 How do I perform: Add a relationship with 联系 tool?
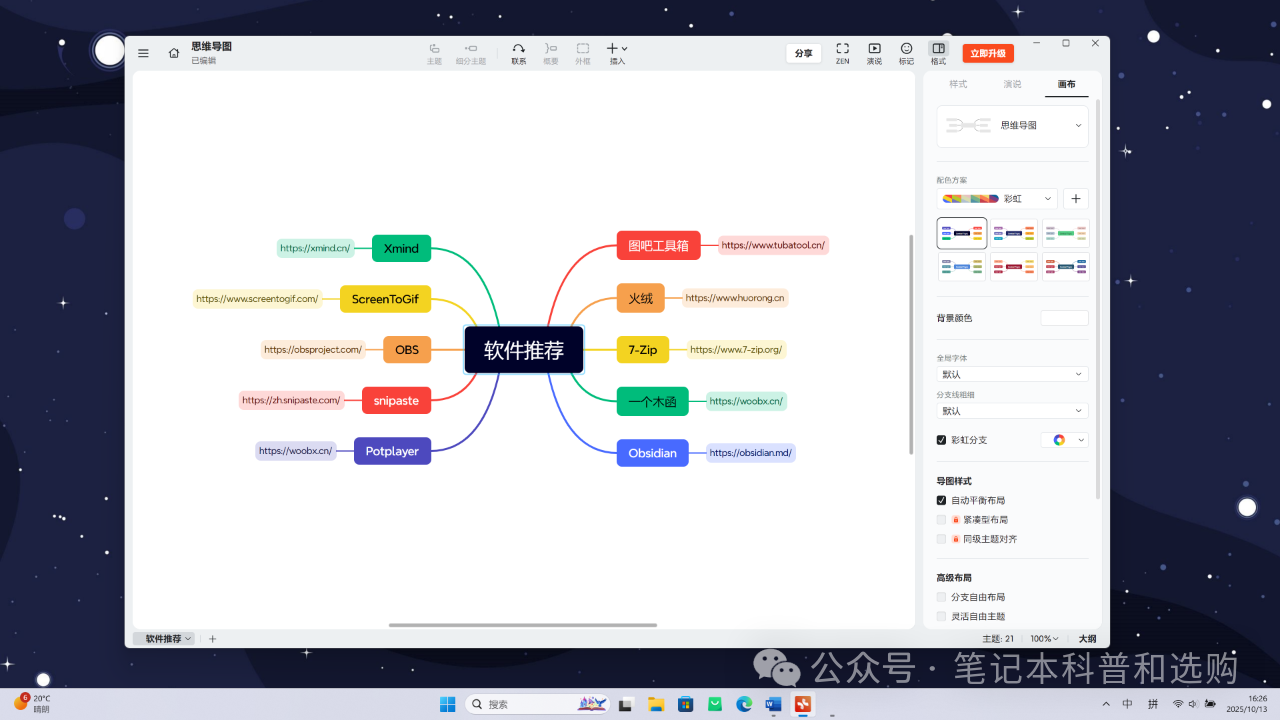point(518,53)
